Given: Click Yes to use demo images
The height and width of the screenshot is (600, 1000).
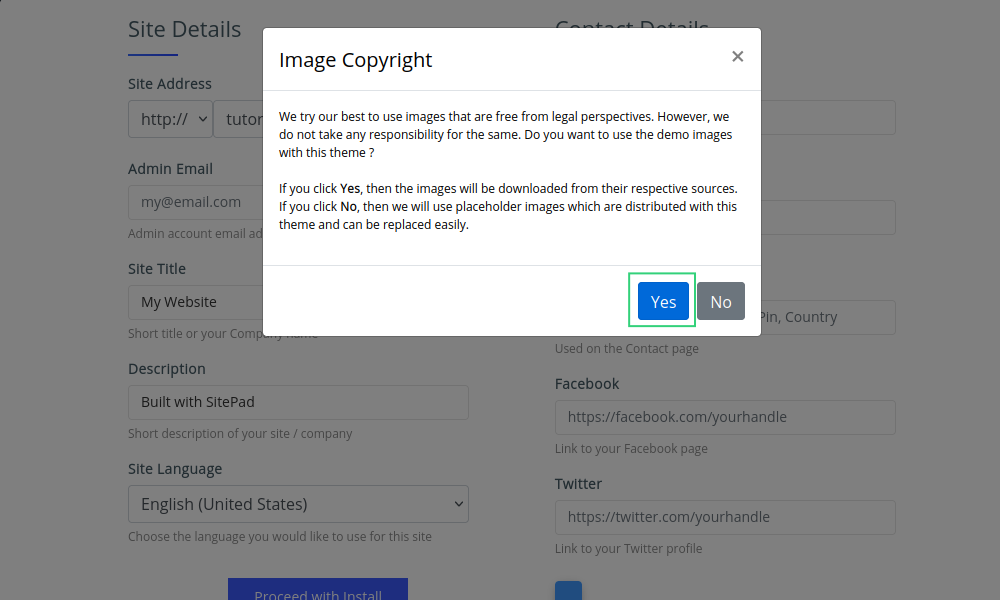Looking at the screenshot, I should [663, 301].
